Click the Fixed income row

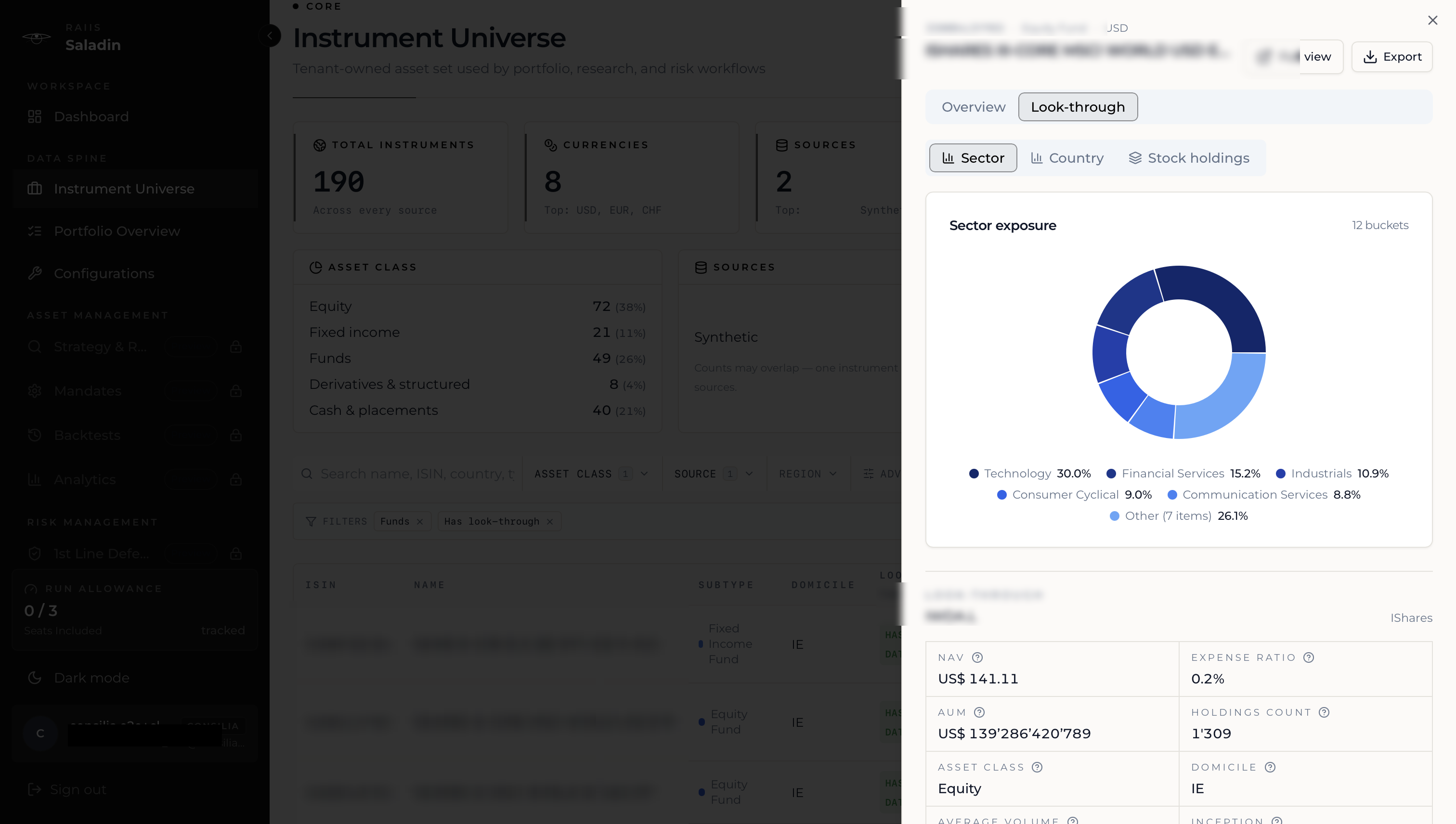pyautogui.click(x=477, y=332)
